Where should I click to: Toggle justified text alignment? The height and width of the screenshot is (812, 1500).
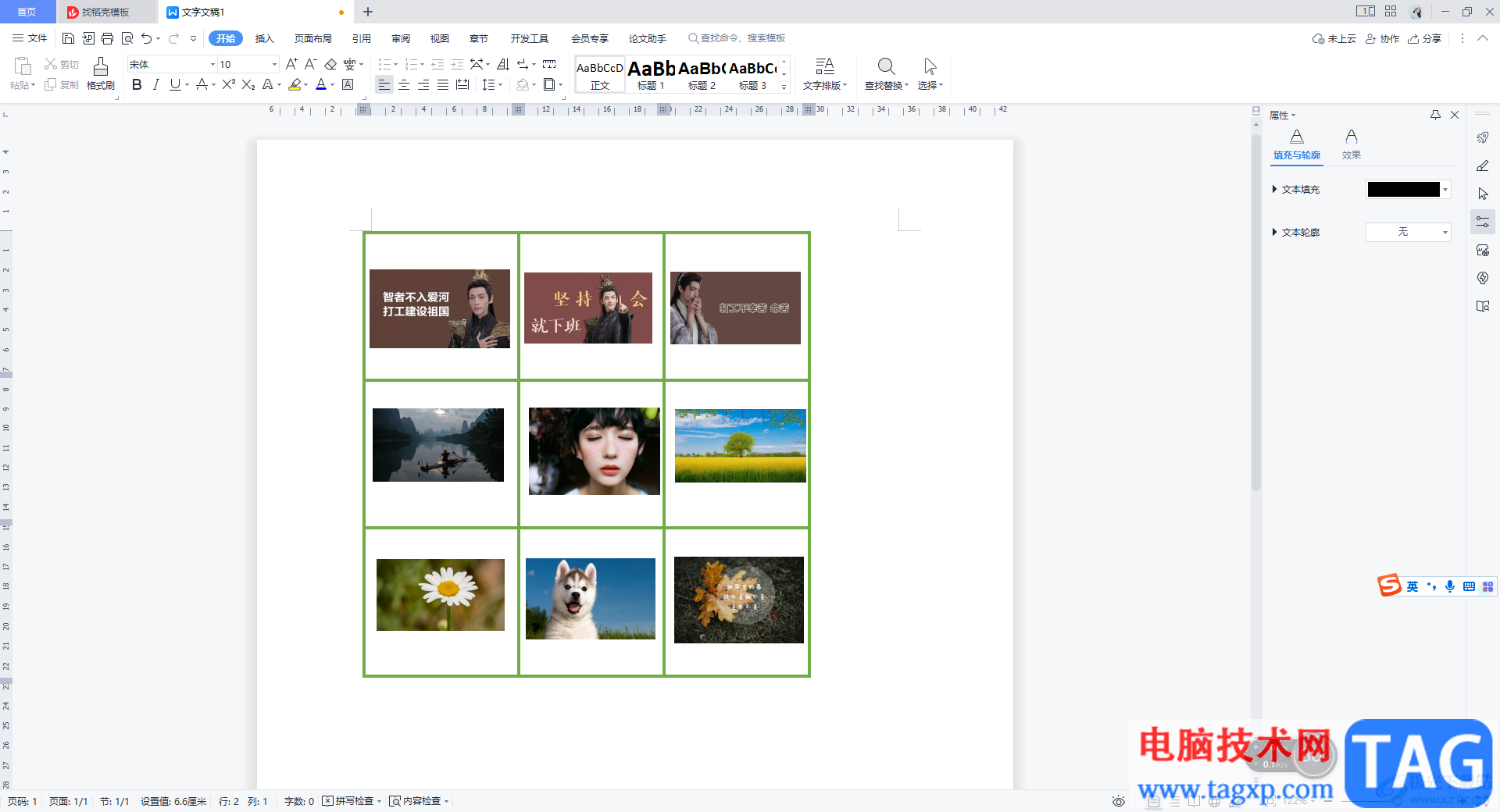coord(443,84)
